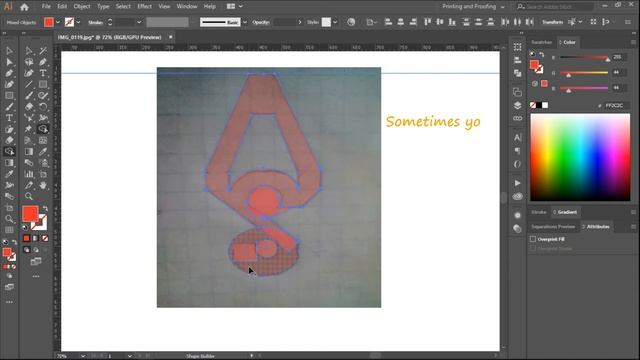Open Edit Toolbar dots in two-column toolbar
The image size is (640, 360).
tap(36, 276)
